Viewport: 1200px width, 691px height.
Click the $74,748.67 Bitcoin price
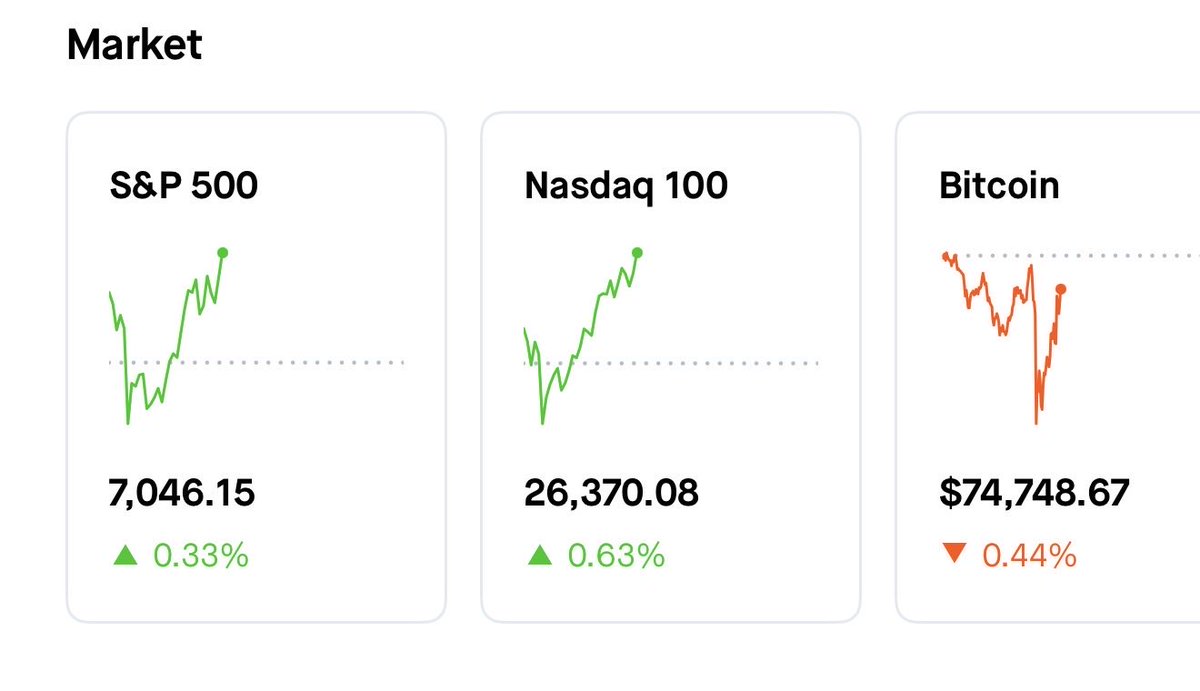click(x=1035, y=493)
